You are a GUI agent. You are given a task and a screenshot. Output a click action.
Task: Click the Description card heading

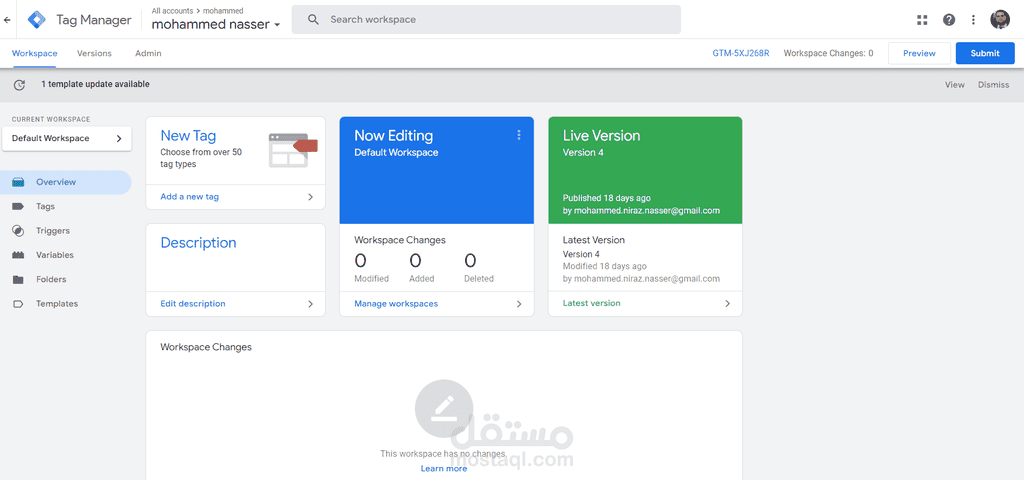click(199, 243)
